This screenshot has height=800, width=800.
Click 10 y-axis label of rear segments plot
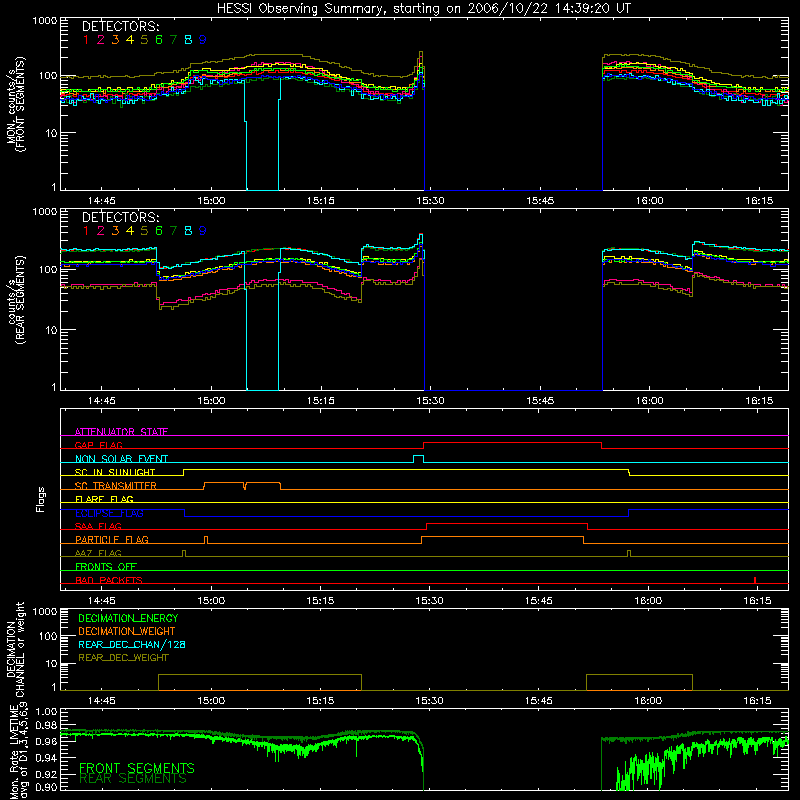coord(51,330)
